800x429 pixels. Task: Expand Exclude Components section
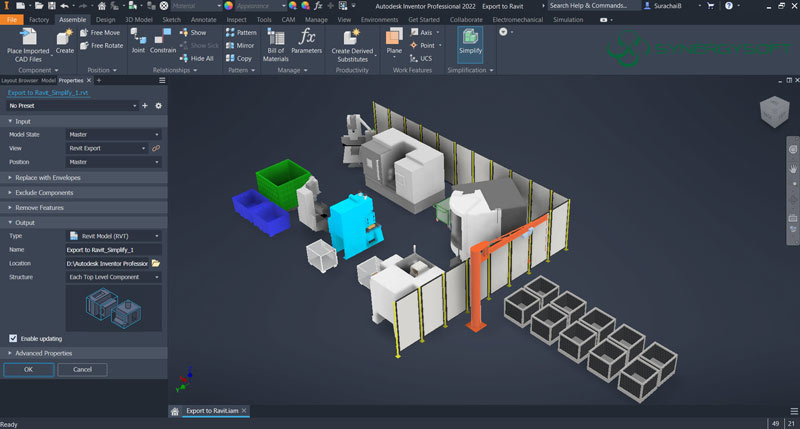point(84,193)
